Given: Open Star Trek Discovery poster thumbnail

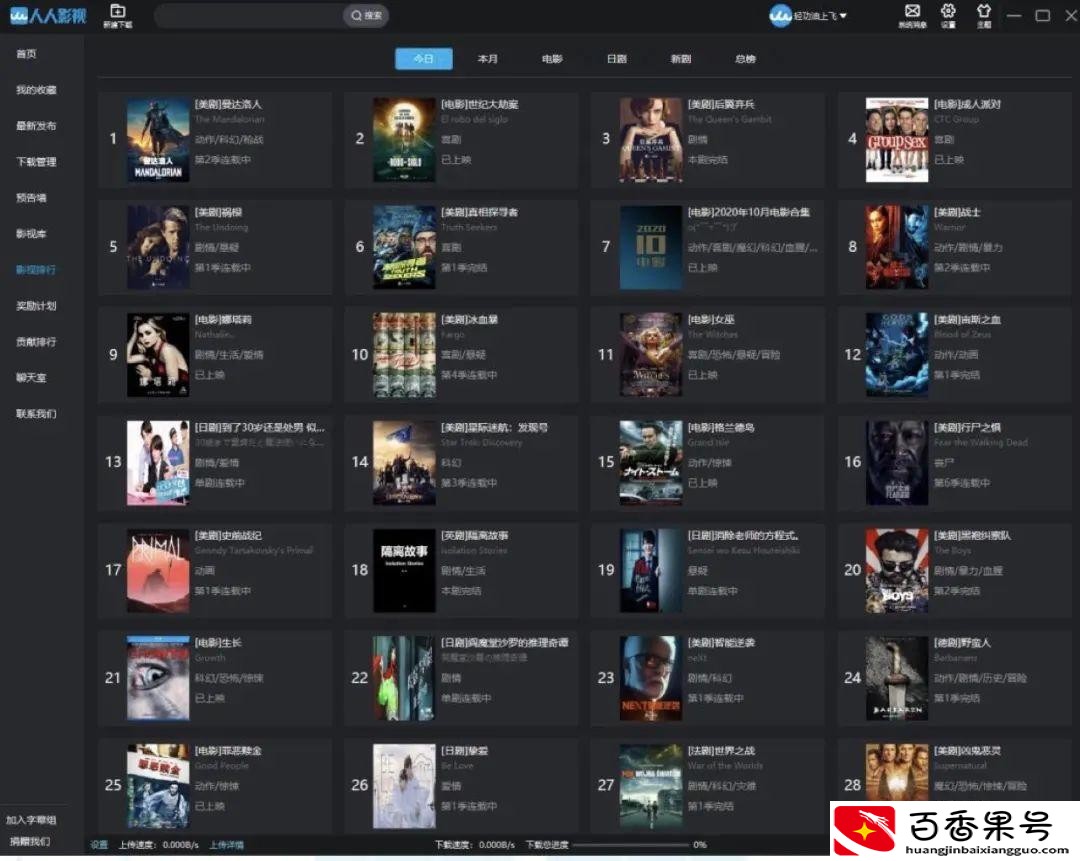Looking at the screenshot, I should pyautogui.click(x=404, y=463).
